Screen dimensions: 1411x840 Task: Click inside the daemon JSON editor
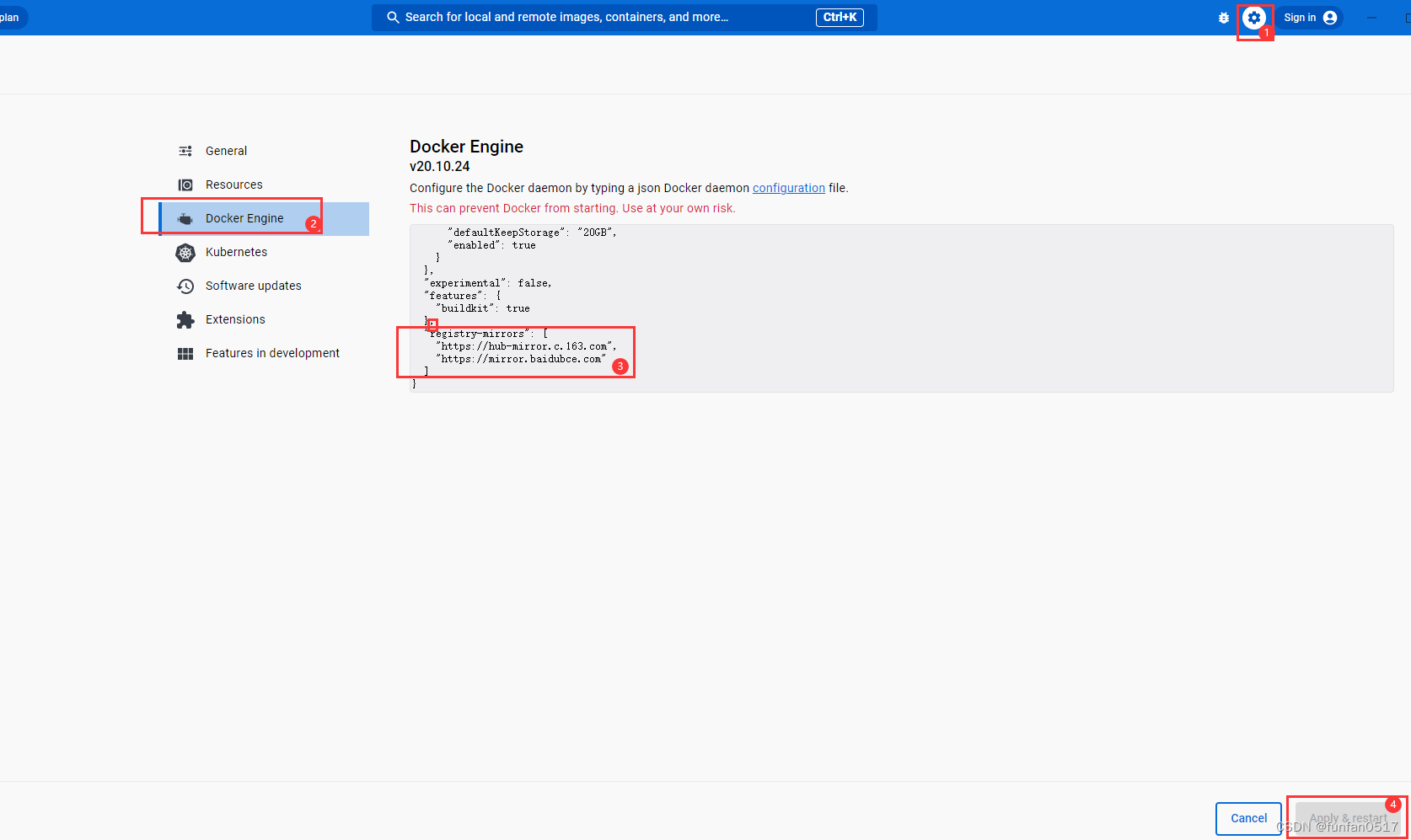point(901,308)
